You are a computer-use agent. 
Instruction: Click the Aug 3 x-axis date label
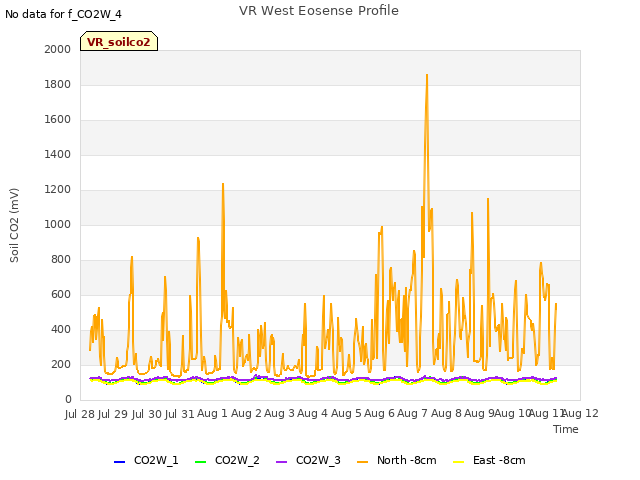(x=279, y=414)
